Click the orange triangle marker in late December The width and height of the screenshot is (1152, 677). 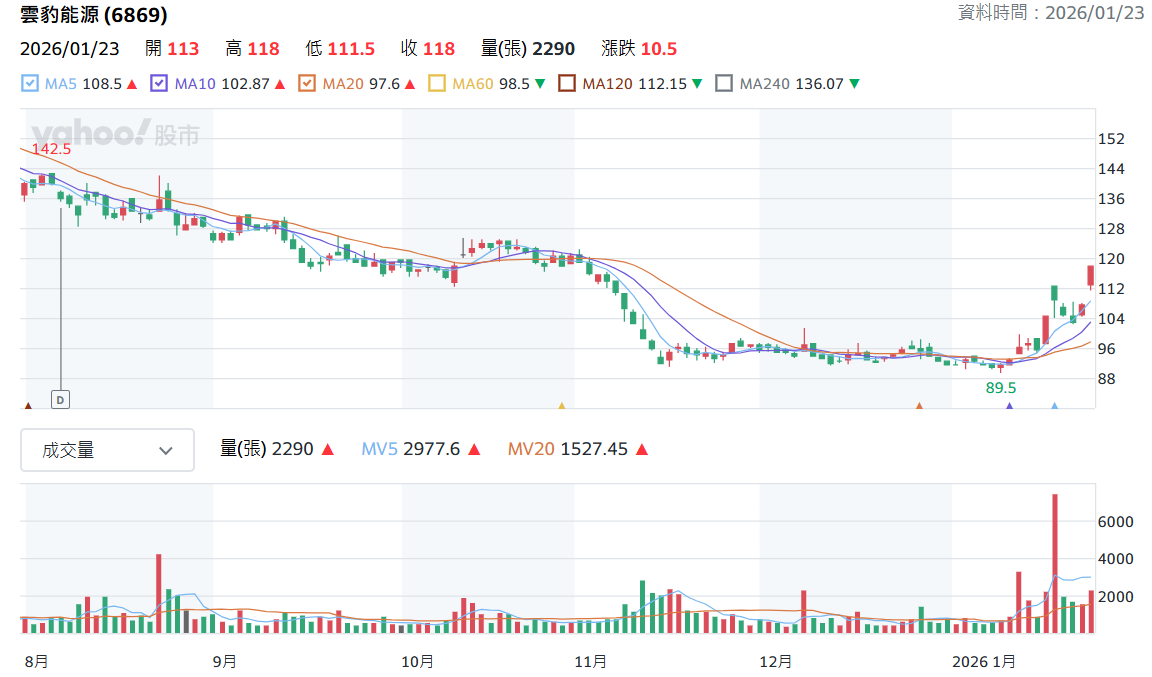click(919, 405)
